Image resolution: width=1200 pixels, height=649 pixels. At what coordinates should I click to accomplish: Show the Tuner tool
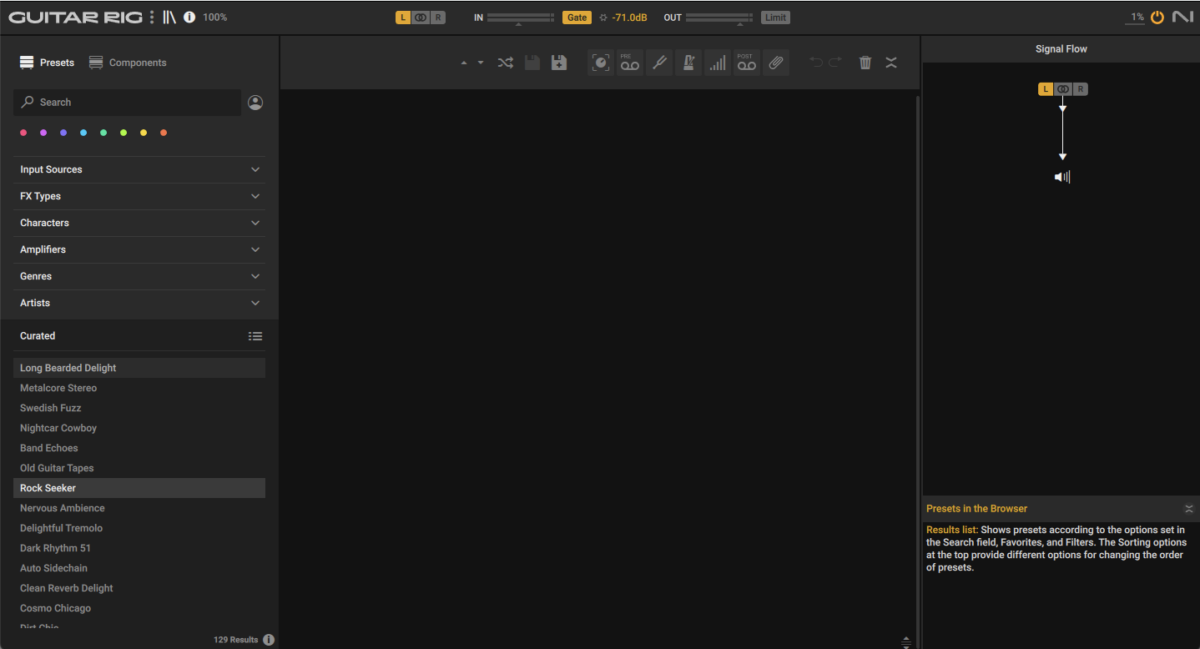coord(658,62)
